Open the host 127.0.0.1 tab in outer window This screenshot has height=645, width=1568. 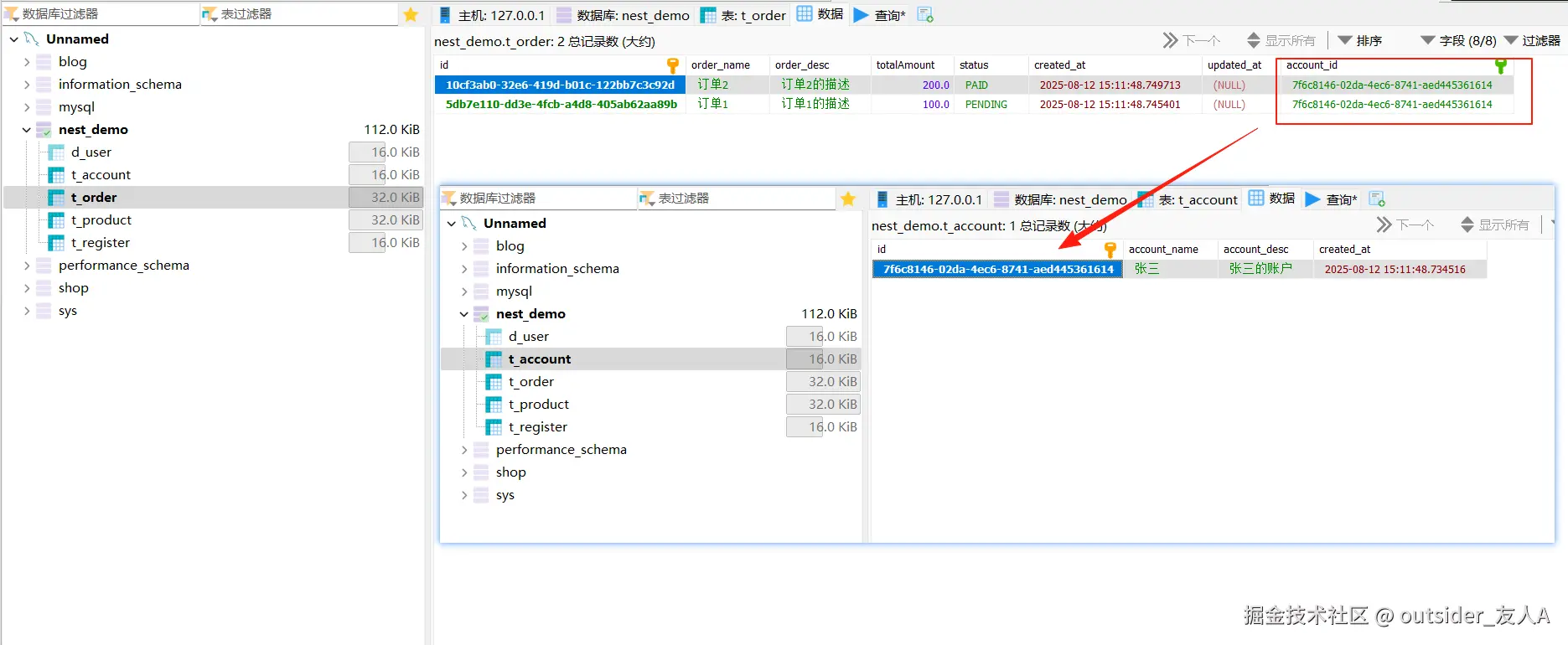492,15
